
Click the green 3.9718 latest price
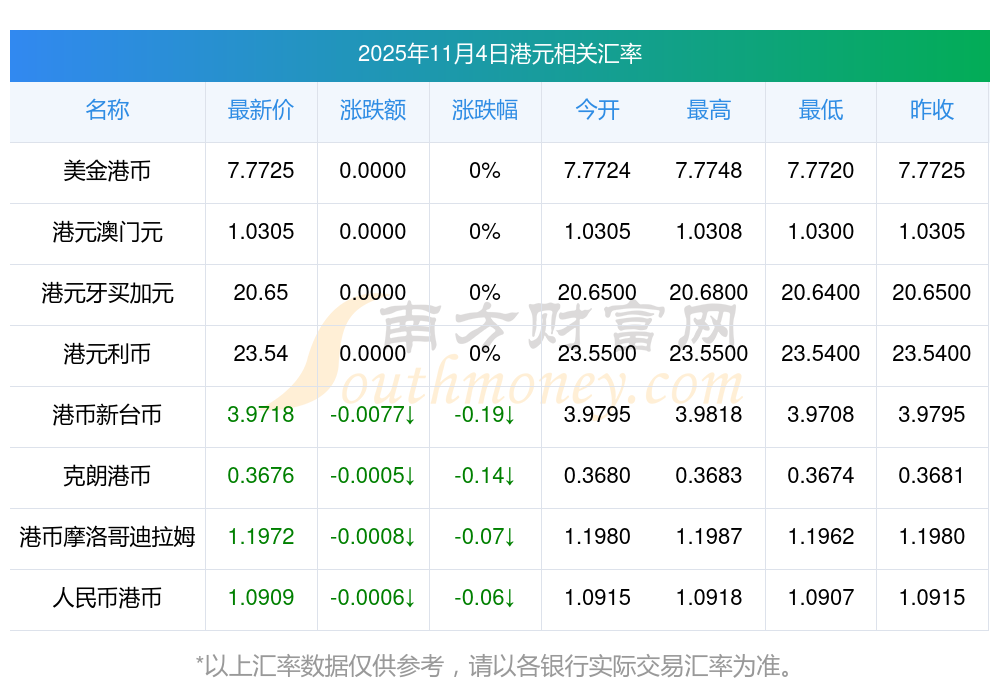click(x=261, y=415)
